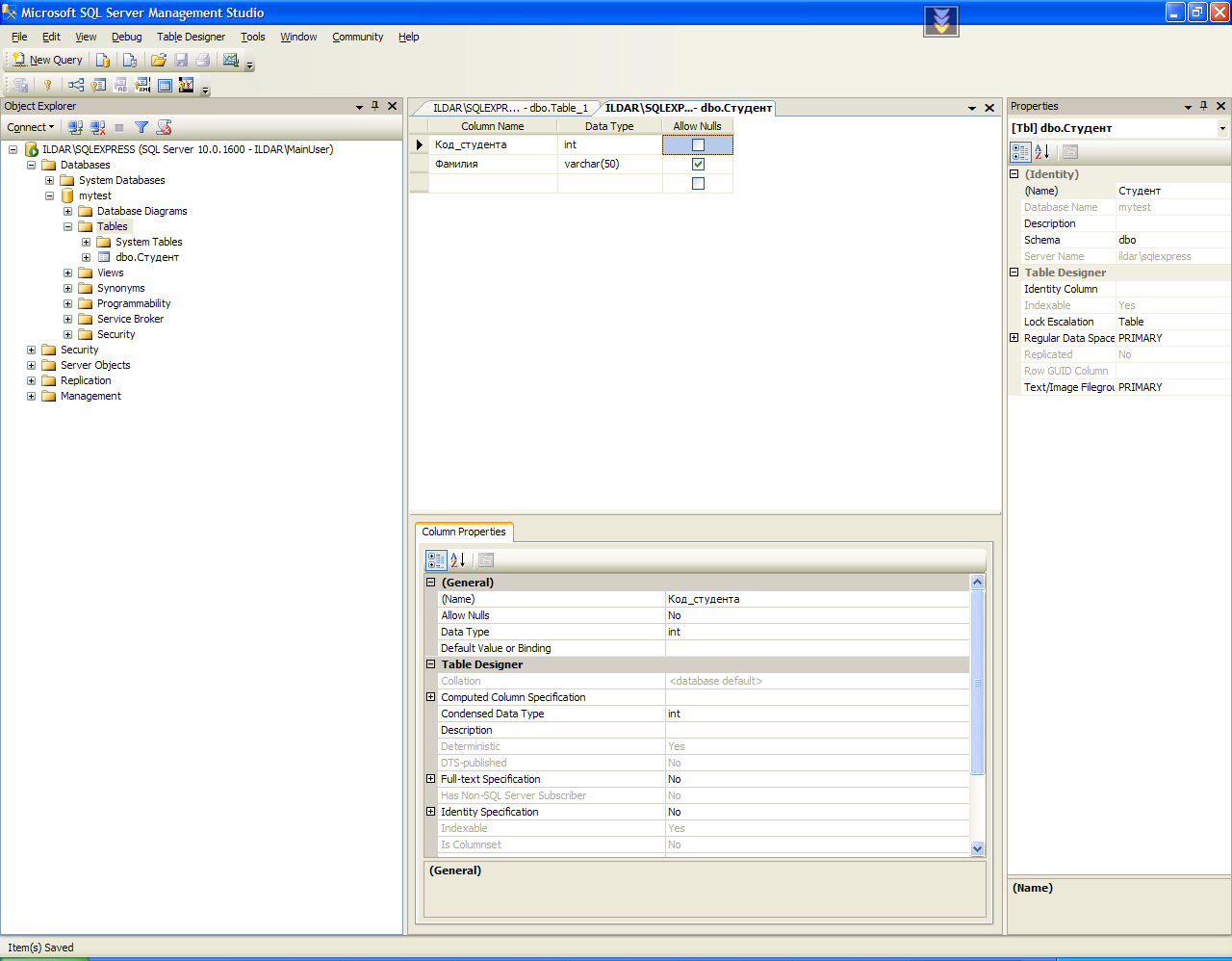Image resolution: width=1232 pixels, height=961 pixels.
Task: Click Categorized icon in Column Properties
Action: (436, 559)
